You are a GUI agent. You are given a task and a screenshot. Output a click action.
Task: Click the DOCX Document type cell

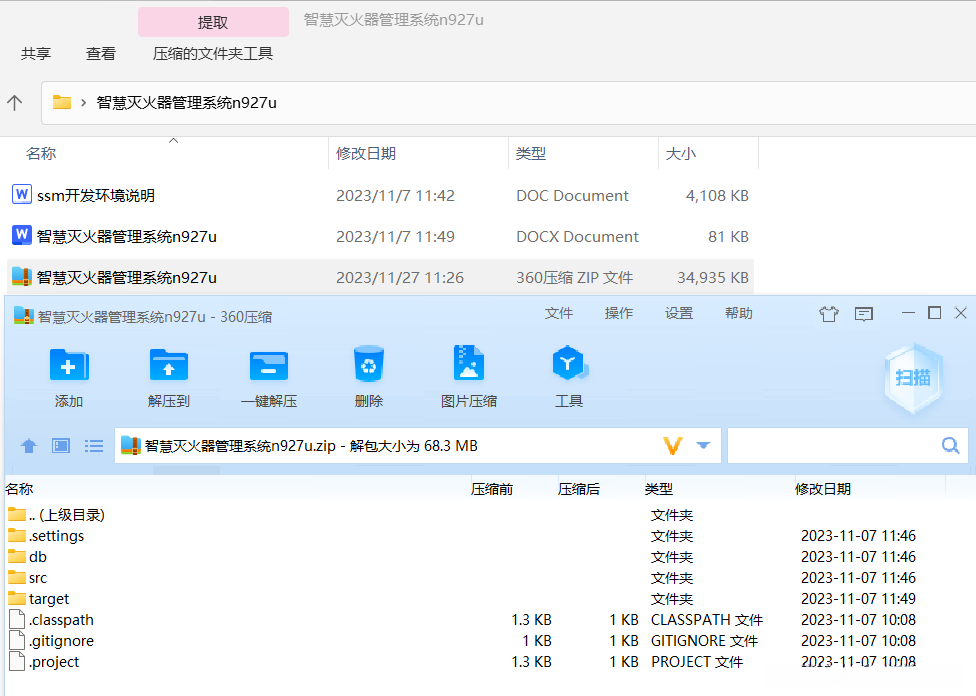click(x=578, y=237)
